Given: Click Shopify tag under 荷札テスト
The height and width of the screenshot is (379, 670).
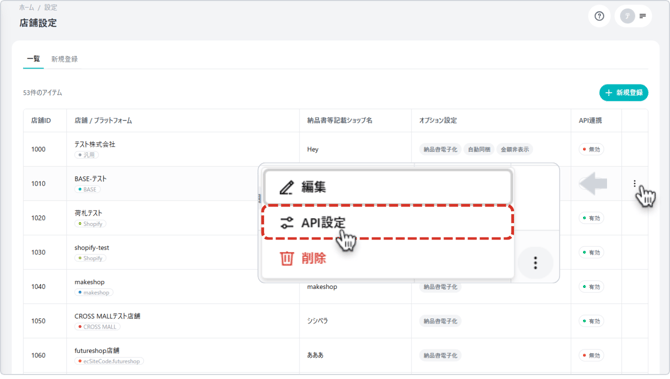Looking at the screenshot, I should pos(90,224).
